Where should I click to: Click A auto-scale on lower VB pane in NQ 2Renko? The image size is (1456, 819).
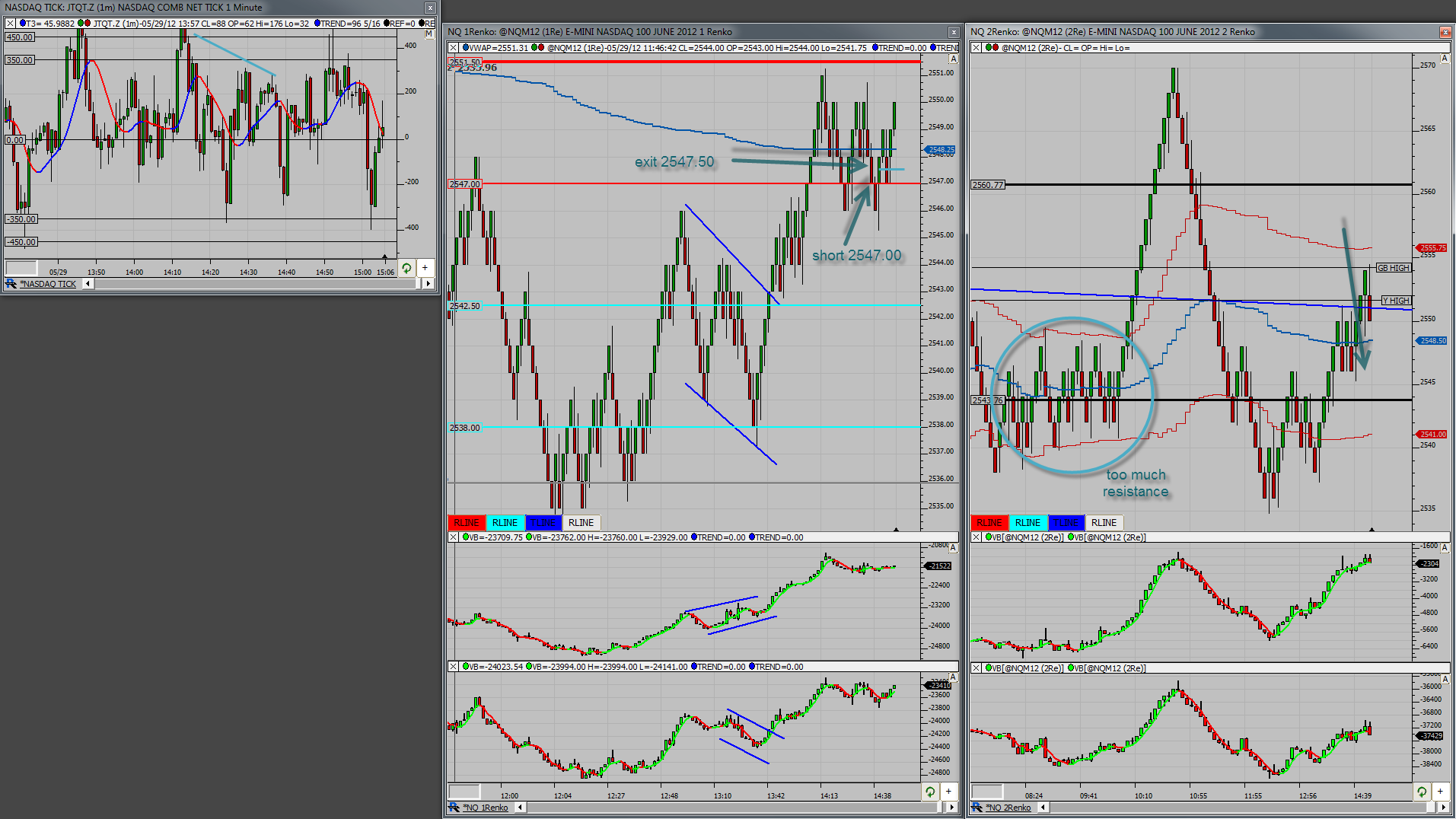pyautogui.click(x=1445, y=679)
